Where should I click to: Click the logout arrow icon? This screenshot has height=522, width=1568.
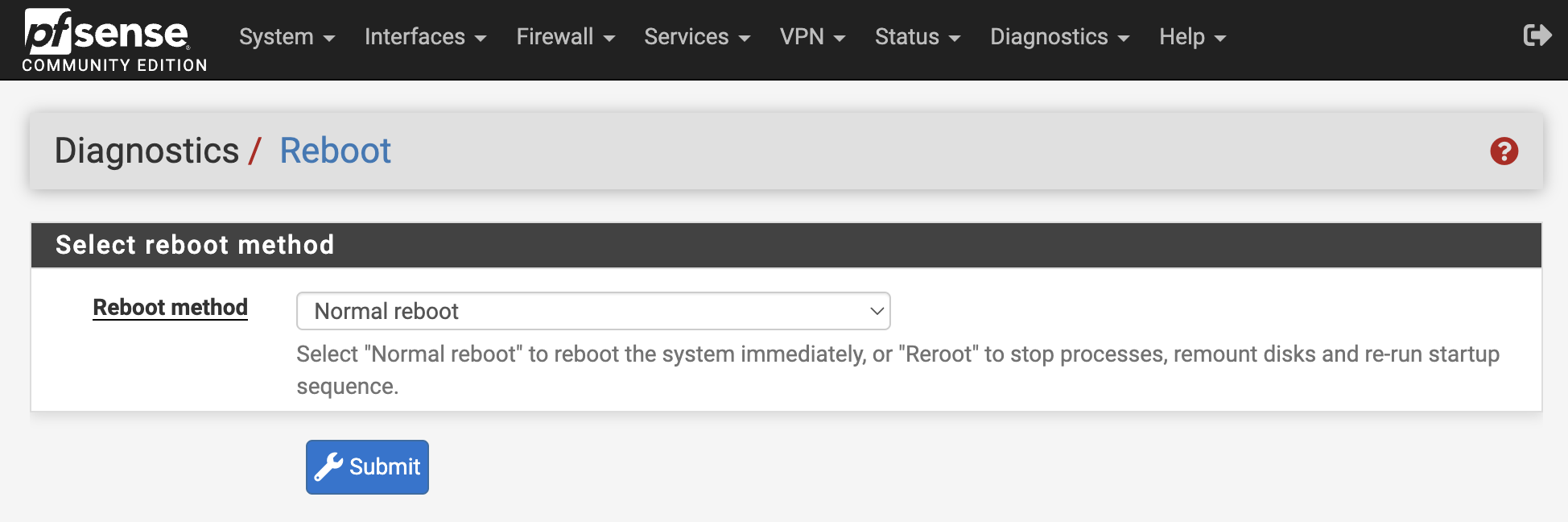pos(1537,36)
